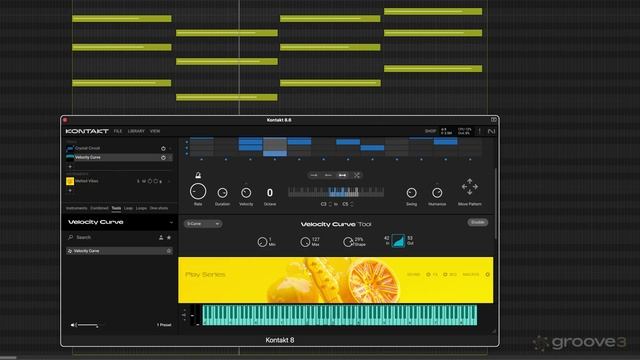Add a new instrument with plus icon
This screenshot has height=360, width=640.
[70, 190]
